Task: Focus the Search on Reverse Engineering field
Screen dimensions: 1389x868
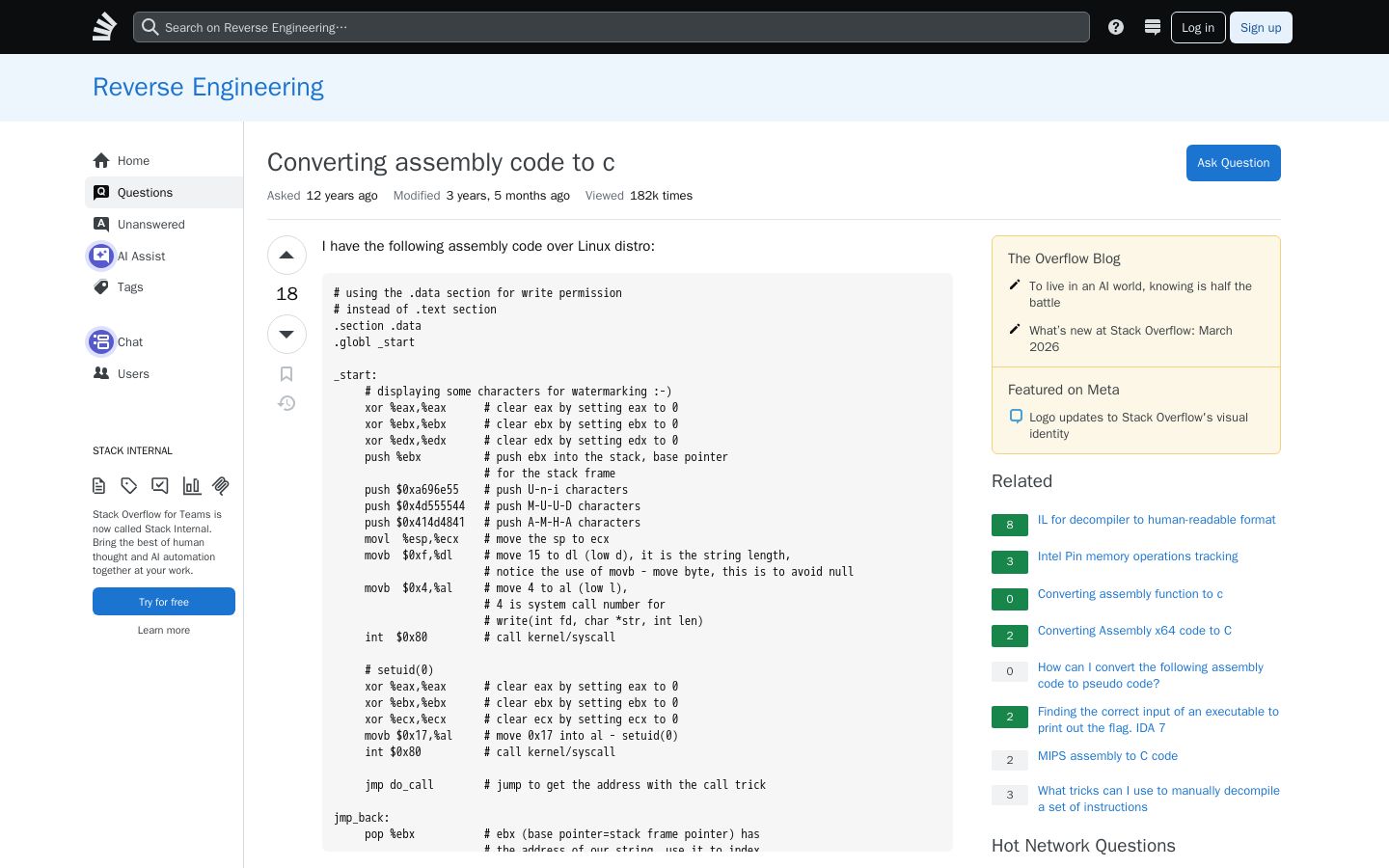Action: pyautogui.click(x=612, y=27)
